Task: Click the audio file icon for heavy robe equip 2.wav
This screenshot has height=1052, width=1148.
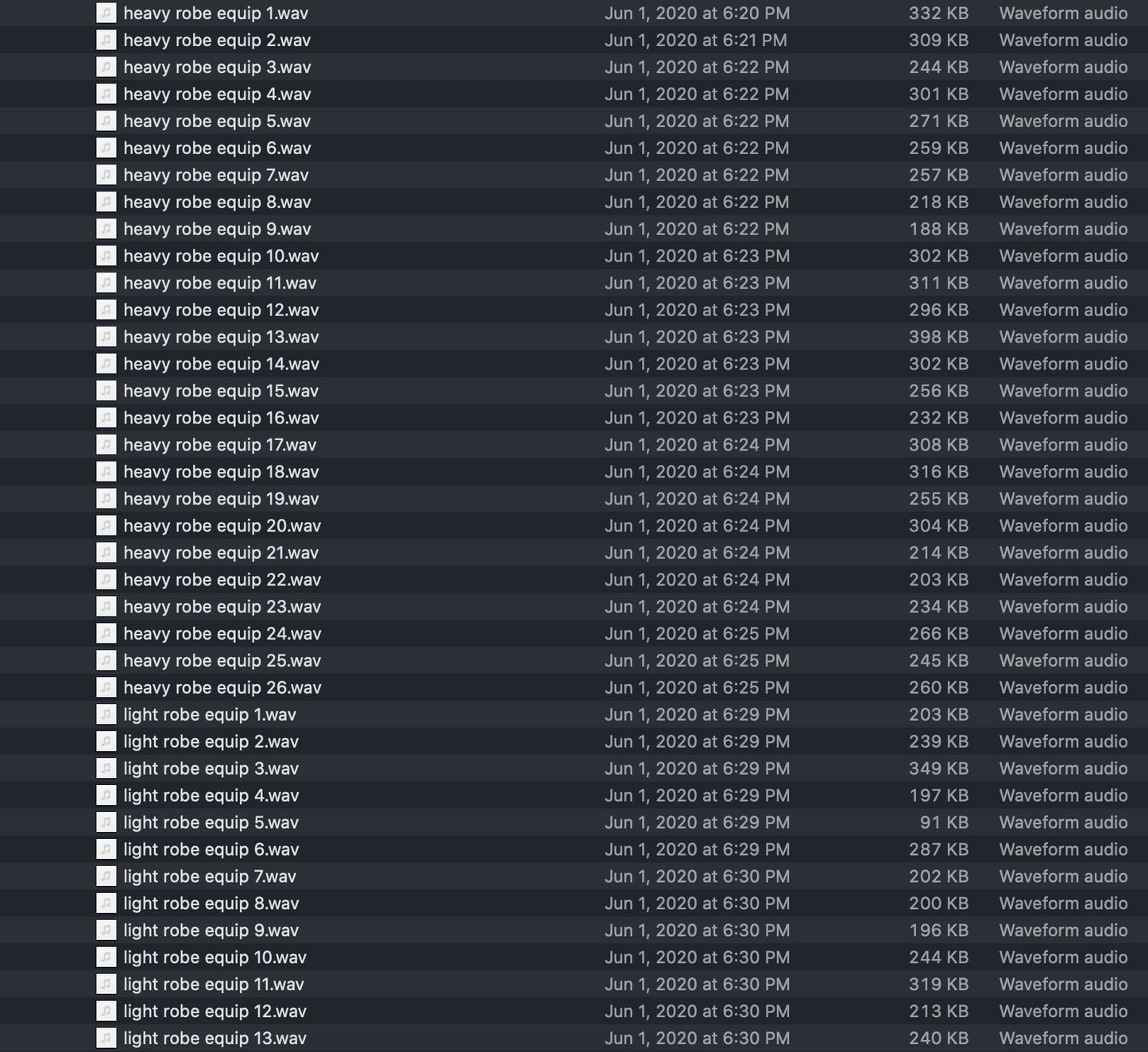Action: click(x=106, y=40)
